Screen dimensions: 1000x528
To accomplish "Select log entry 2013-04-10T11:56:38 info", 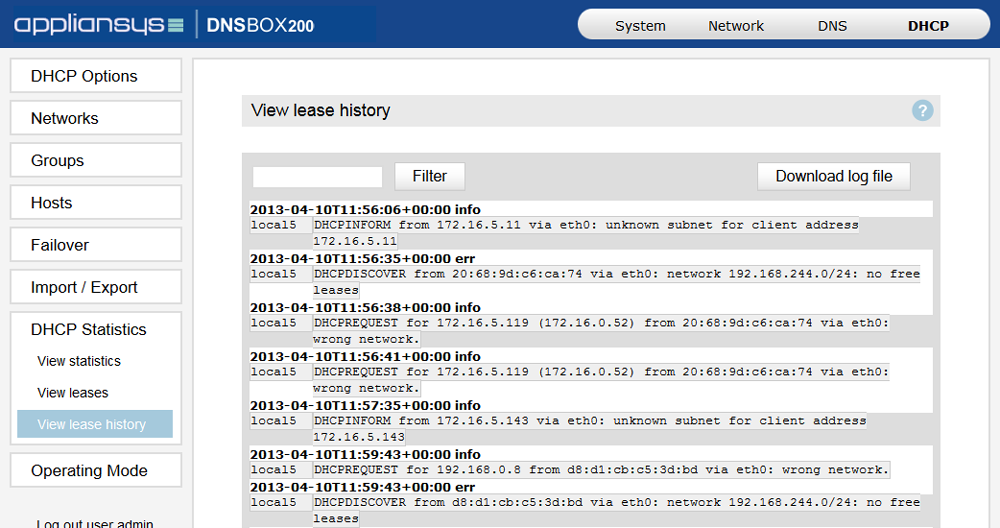I will [365, 307].
